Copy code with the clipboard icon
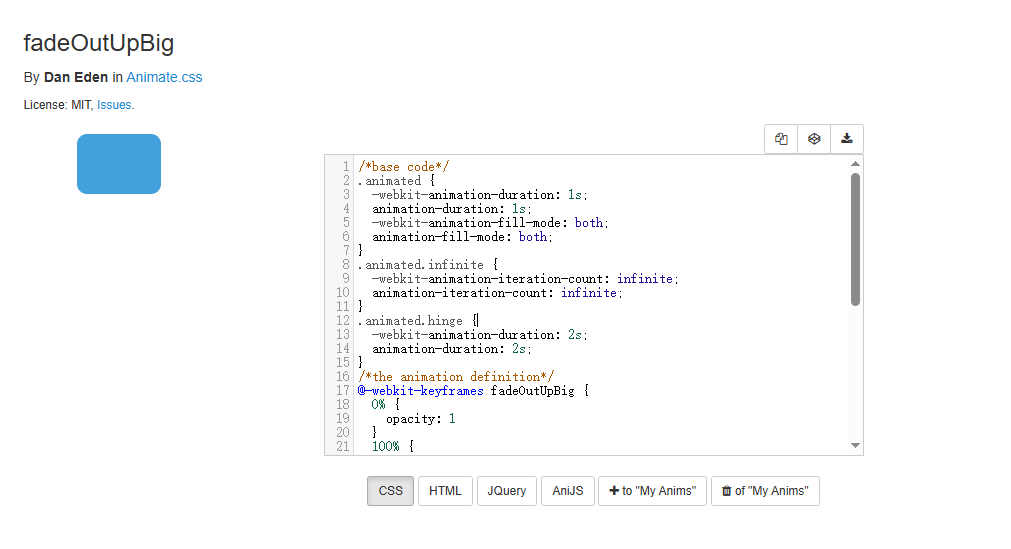Viewport: 1011px width, 549px height. tap(781, 139)
